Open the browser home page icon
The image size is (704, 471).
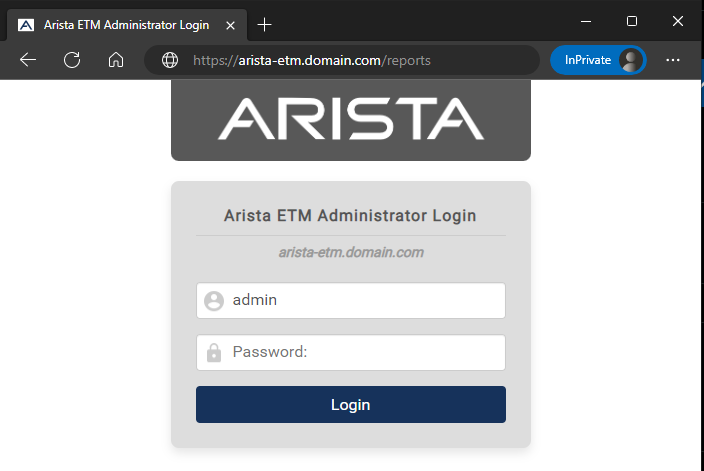click(116, 60)
